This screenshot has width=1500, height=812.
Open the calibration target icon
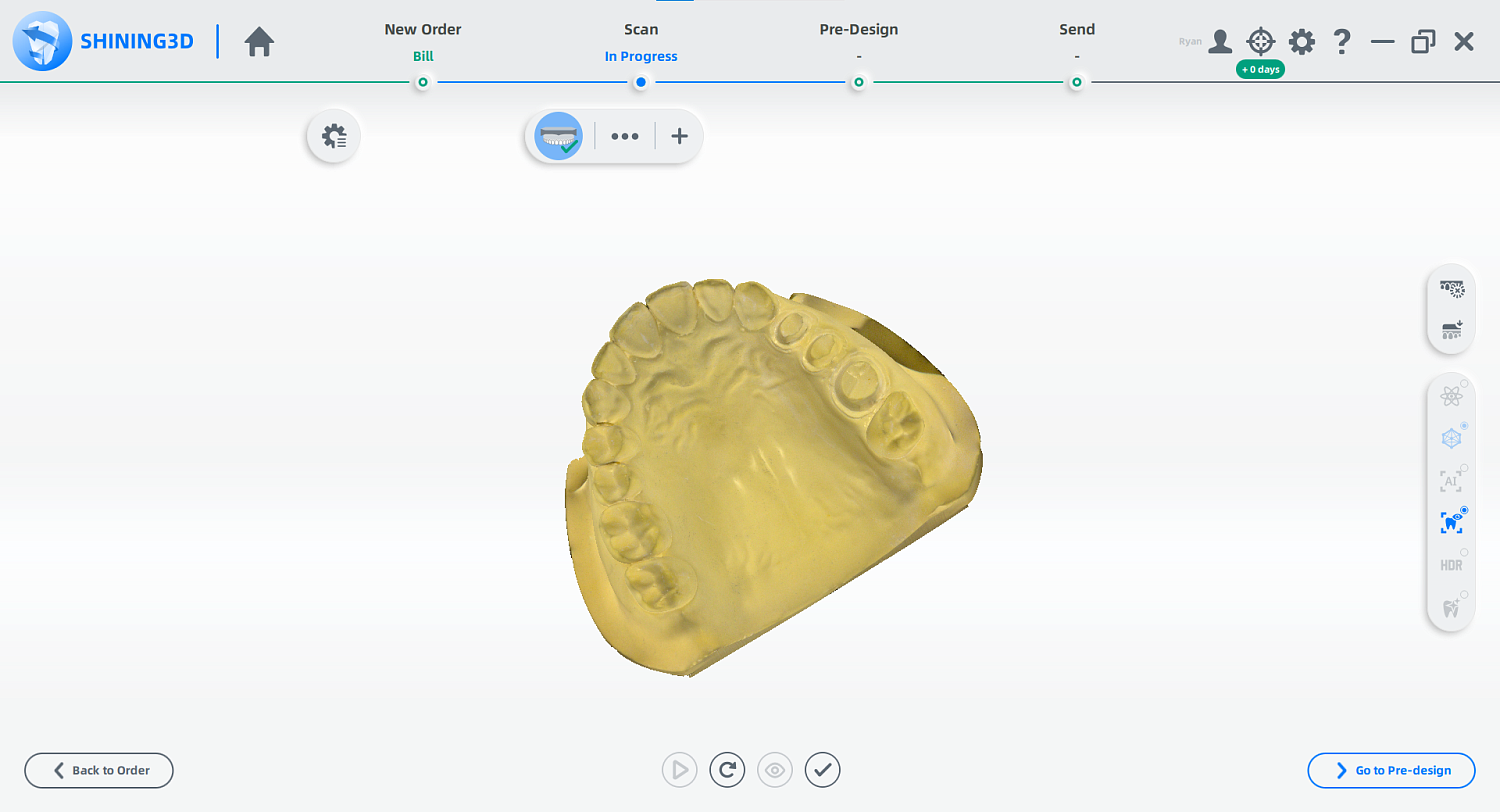click(1260, 42)
